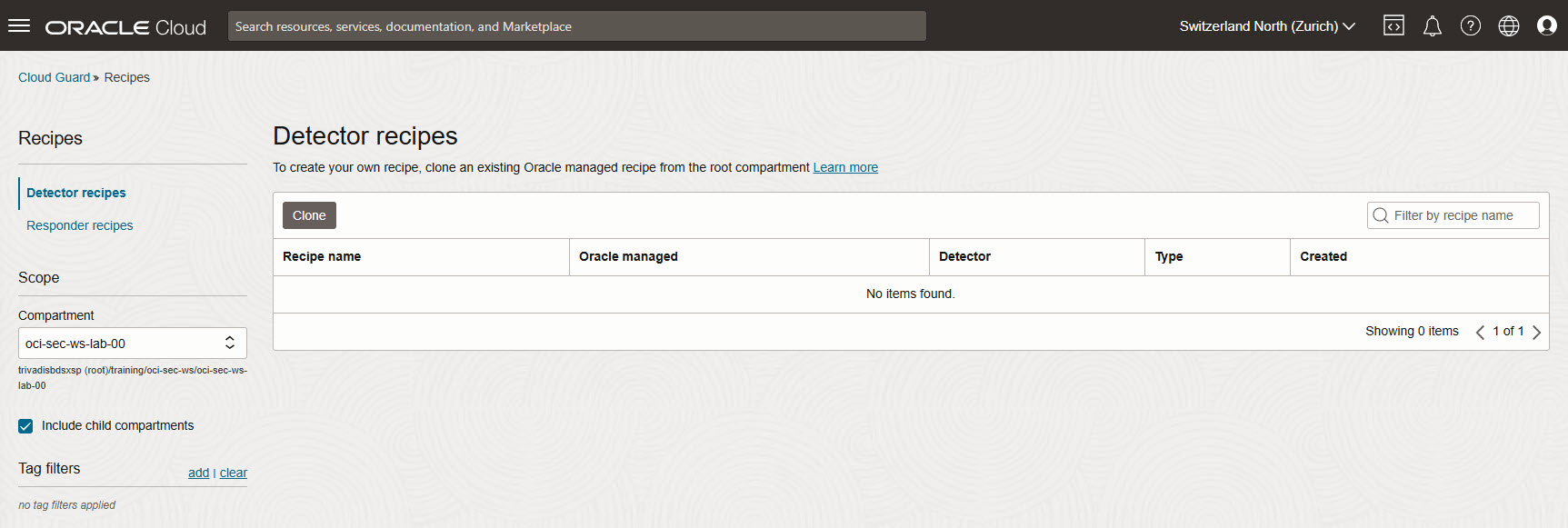Go to previous page arrow
Screen dimensions: 1568x528
[1480, 332]
